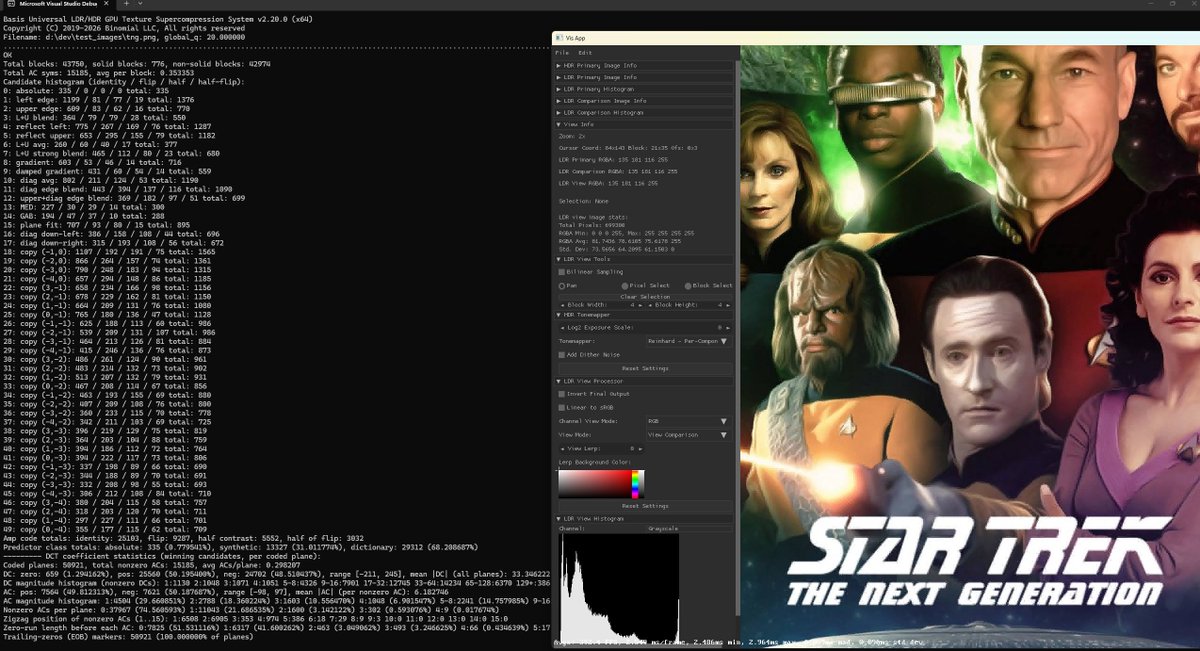The width and height of the screenshot is (1200, 651).
Task: Expand LDR Comparison Histogram section
Action: point(645,113)
